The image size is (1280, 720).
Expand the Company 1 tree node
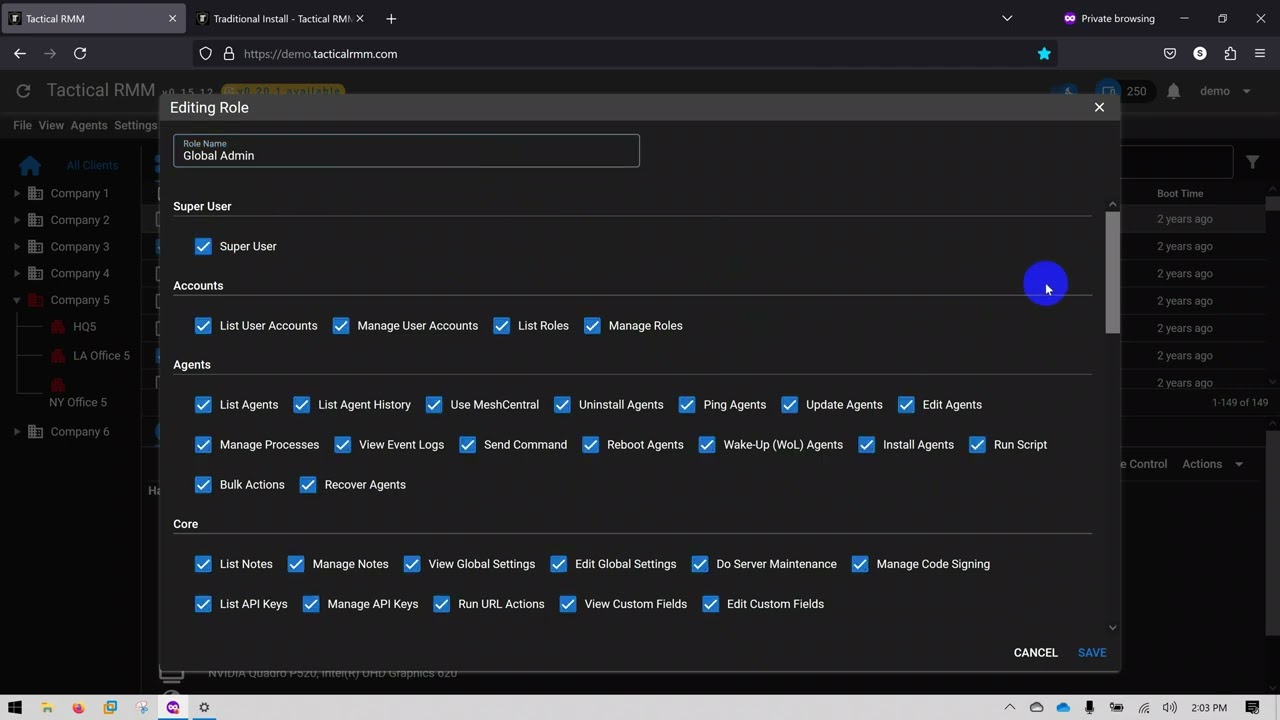point(17,193)
